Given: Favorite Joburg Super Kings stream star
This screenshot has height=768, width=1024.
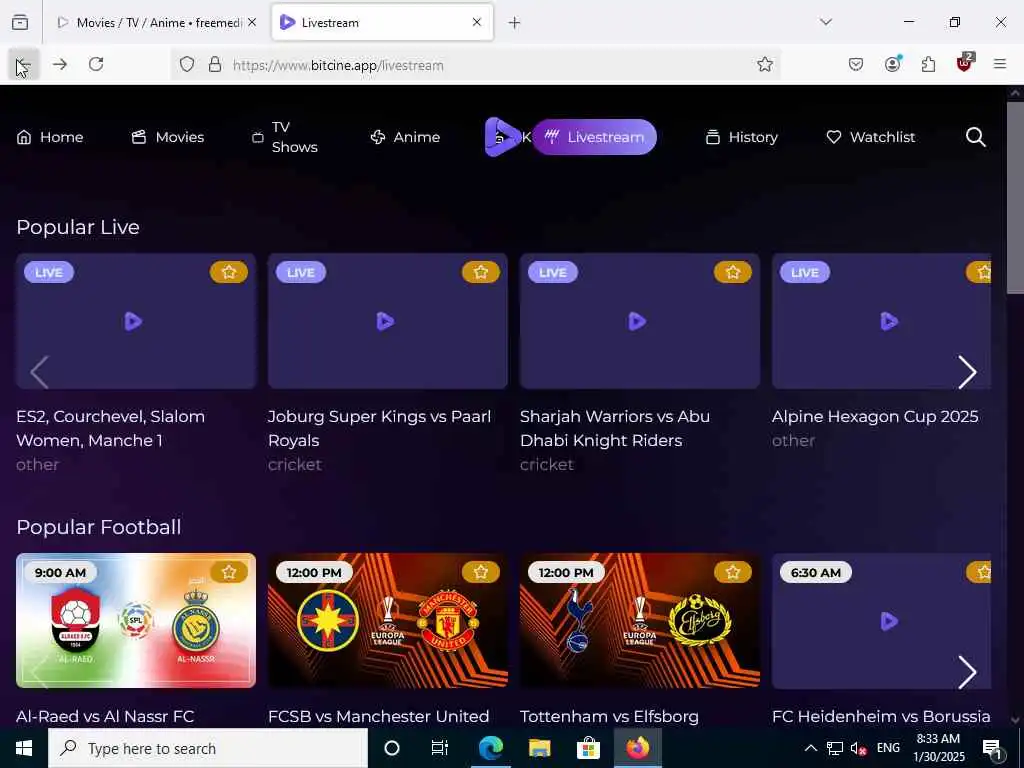Looking at the screenshot, I should (x=481, y=272).
